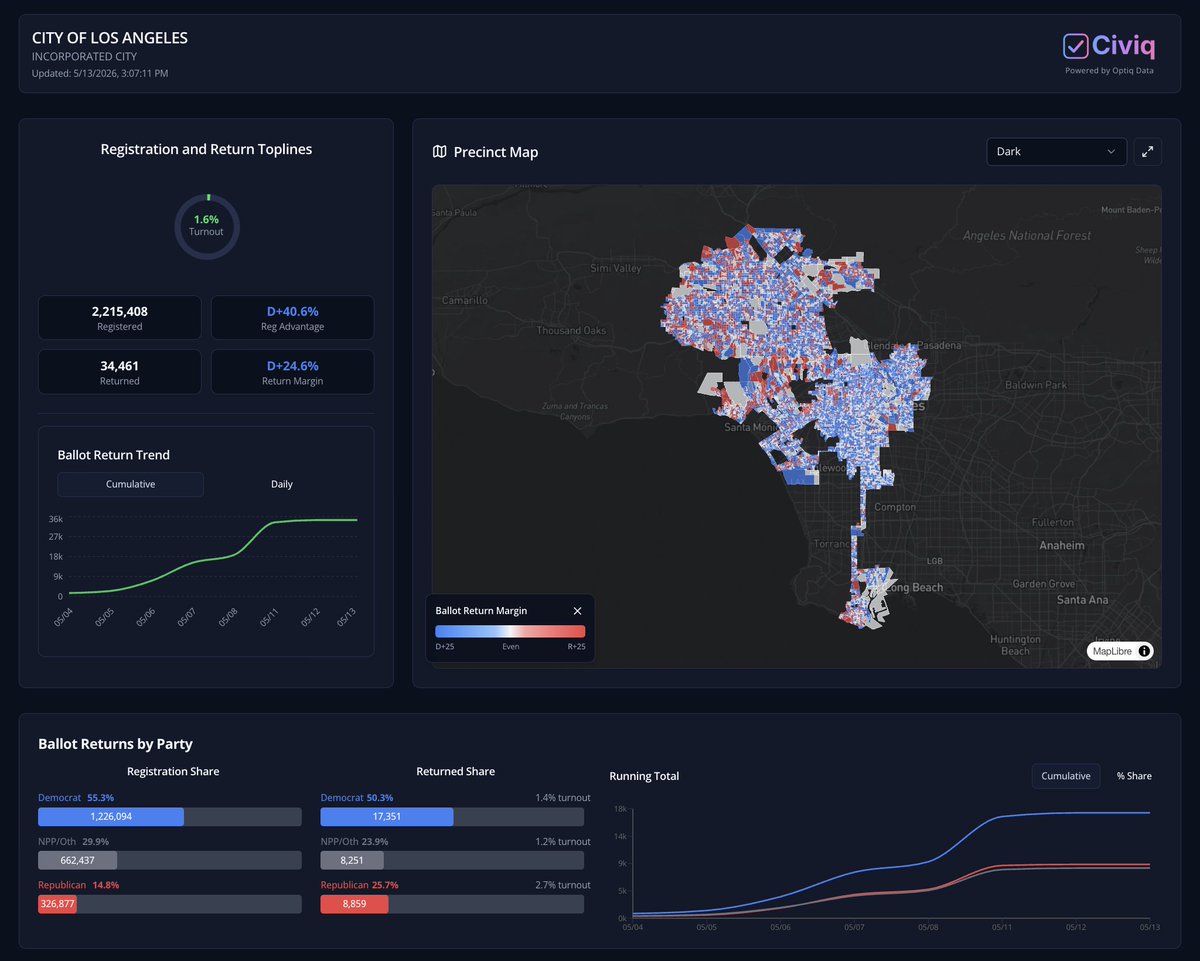This screenshot has height=961, width=1200.
Task: Click the Anaheim map label
Action: click(x=1061, y=546)
